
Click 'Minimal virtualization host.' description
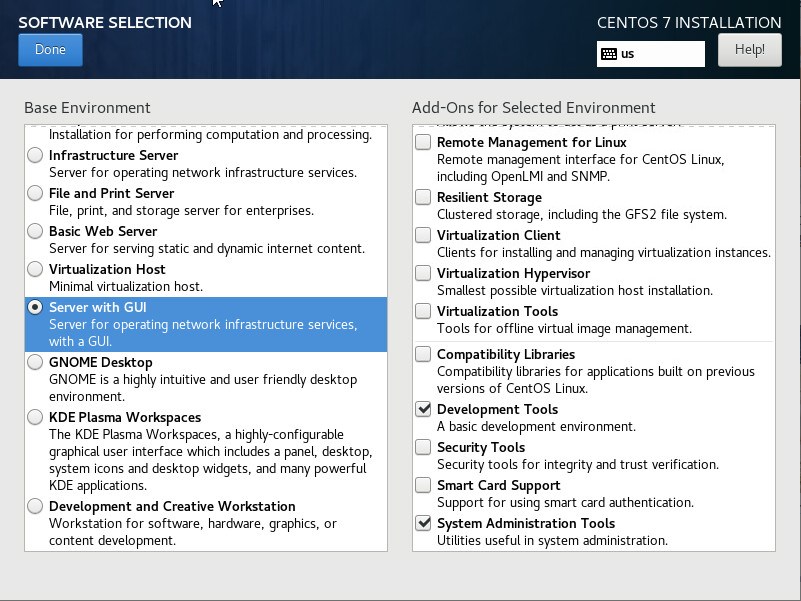[x=126, y=286]
